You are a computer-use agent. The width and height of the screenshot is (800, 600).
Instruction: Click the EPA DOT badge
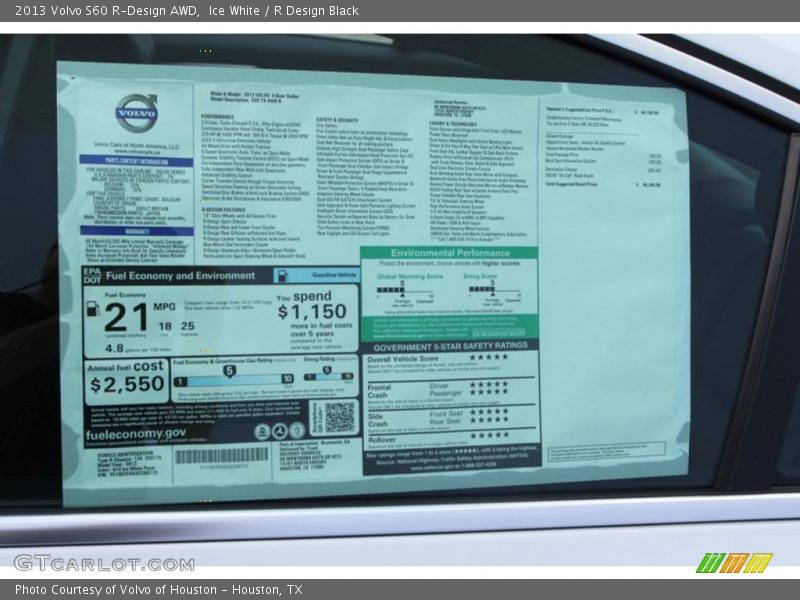[x=92, y=275]
